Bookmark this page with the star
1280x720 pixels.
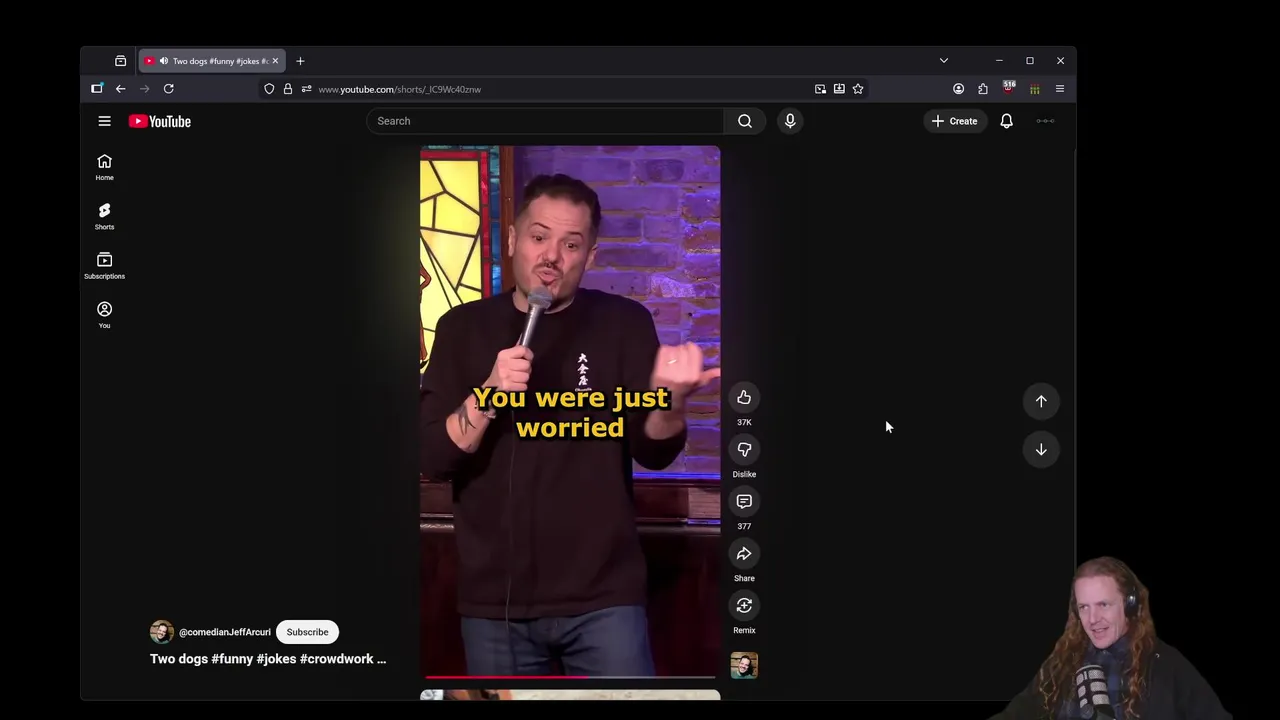click(858, 89)
